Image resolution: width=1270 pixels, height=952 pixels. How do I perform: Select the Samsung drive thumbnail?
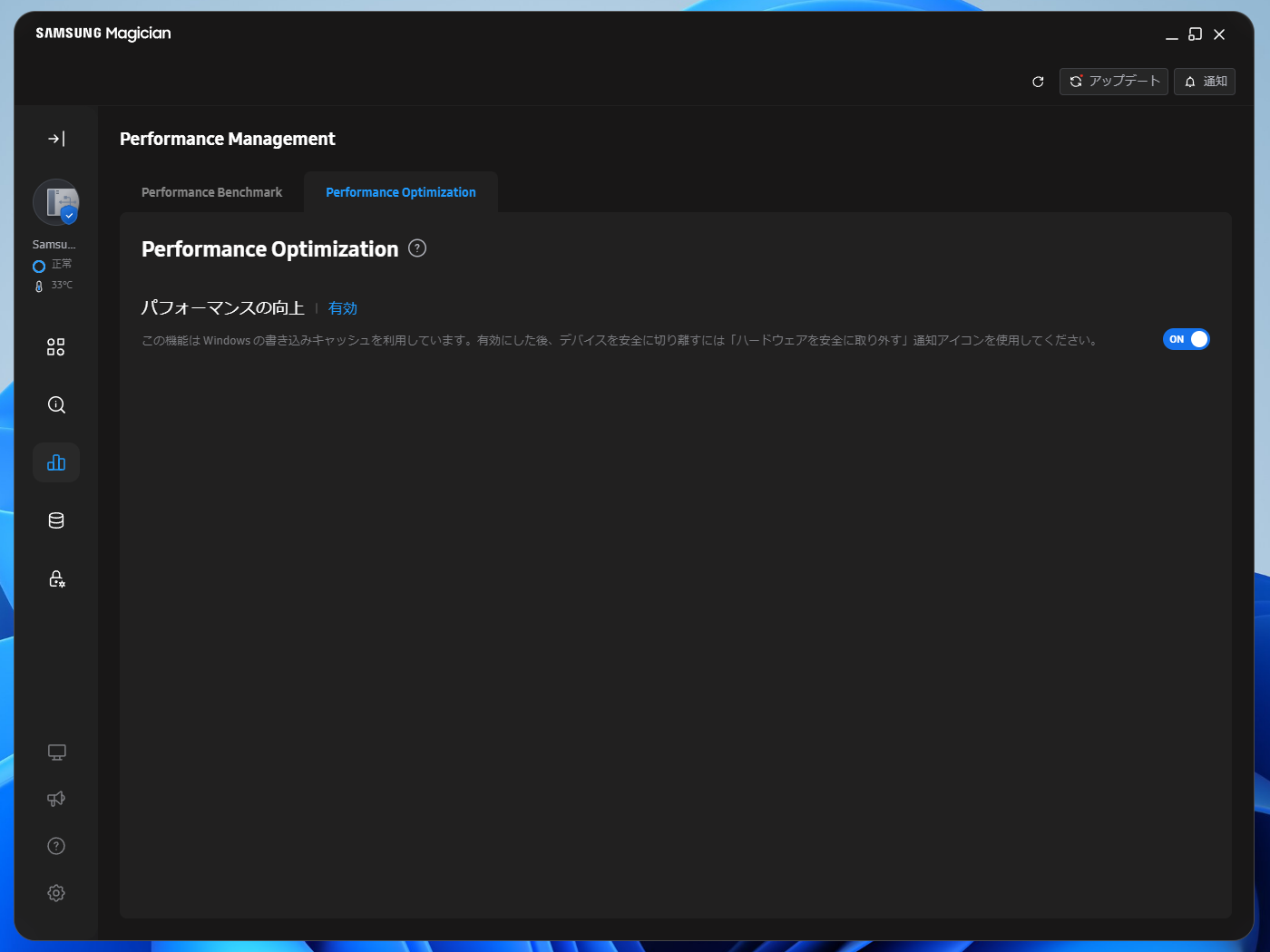[x=56, y=202]
